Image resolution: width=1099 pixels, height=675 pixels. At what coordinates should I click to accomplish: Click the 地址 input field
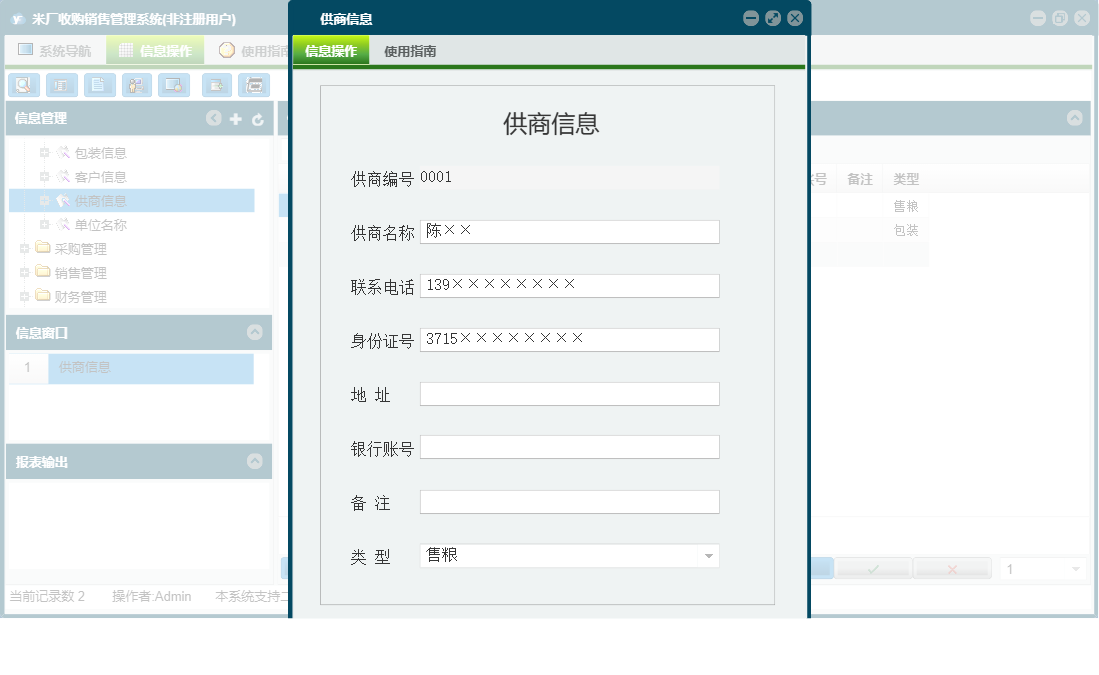(x=569, y=393)
